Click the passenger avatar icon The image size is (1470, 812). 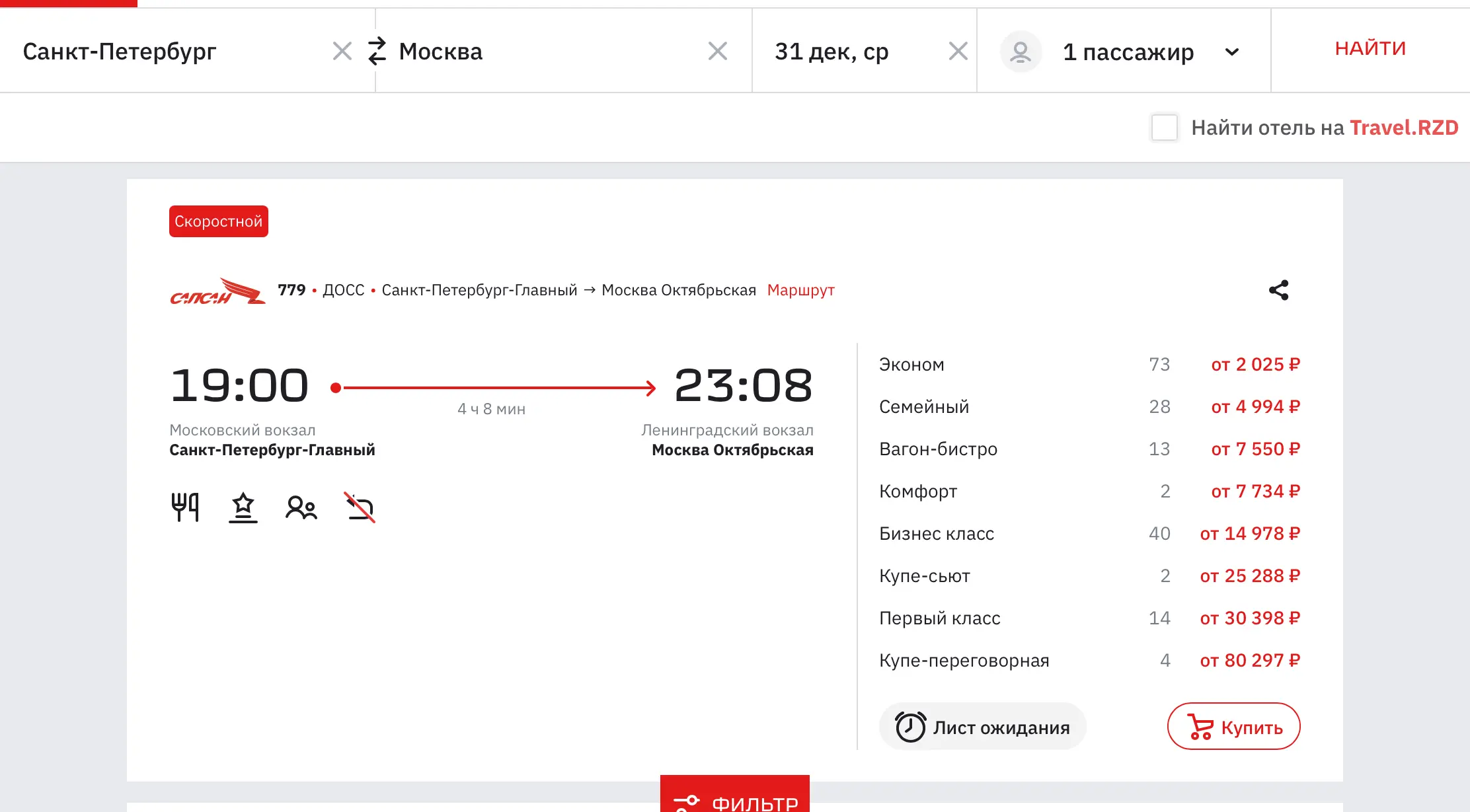[x=1021, y=52]
